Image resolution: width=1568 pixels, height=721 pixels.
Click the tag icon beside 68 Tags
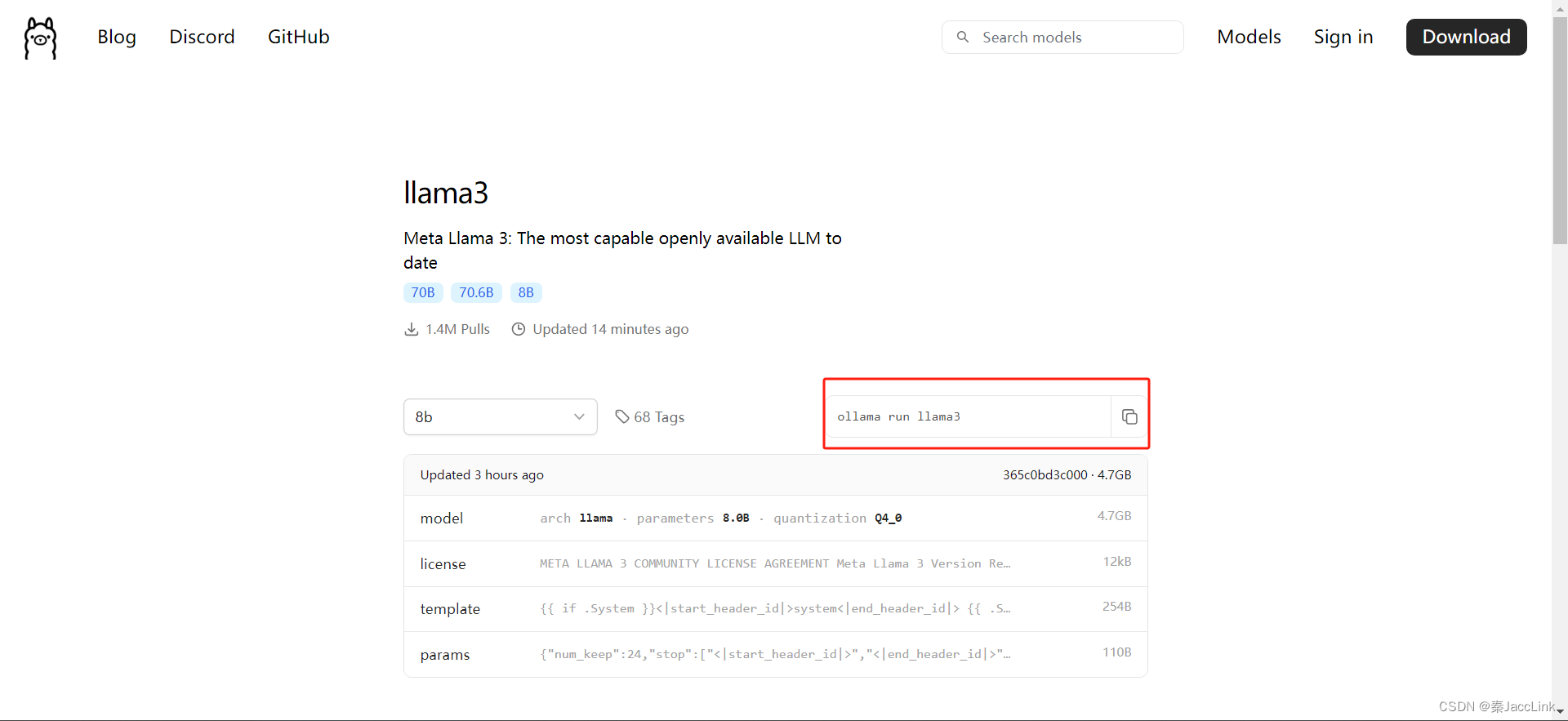pos(622,416)
